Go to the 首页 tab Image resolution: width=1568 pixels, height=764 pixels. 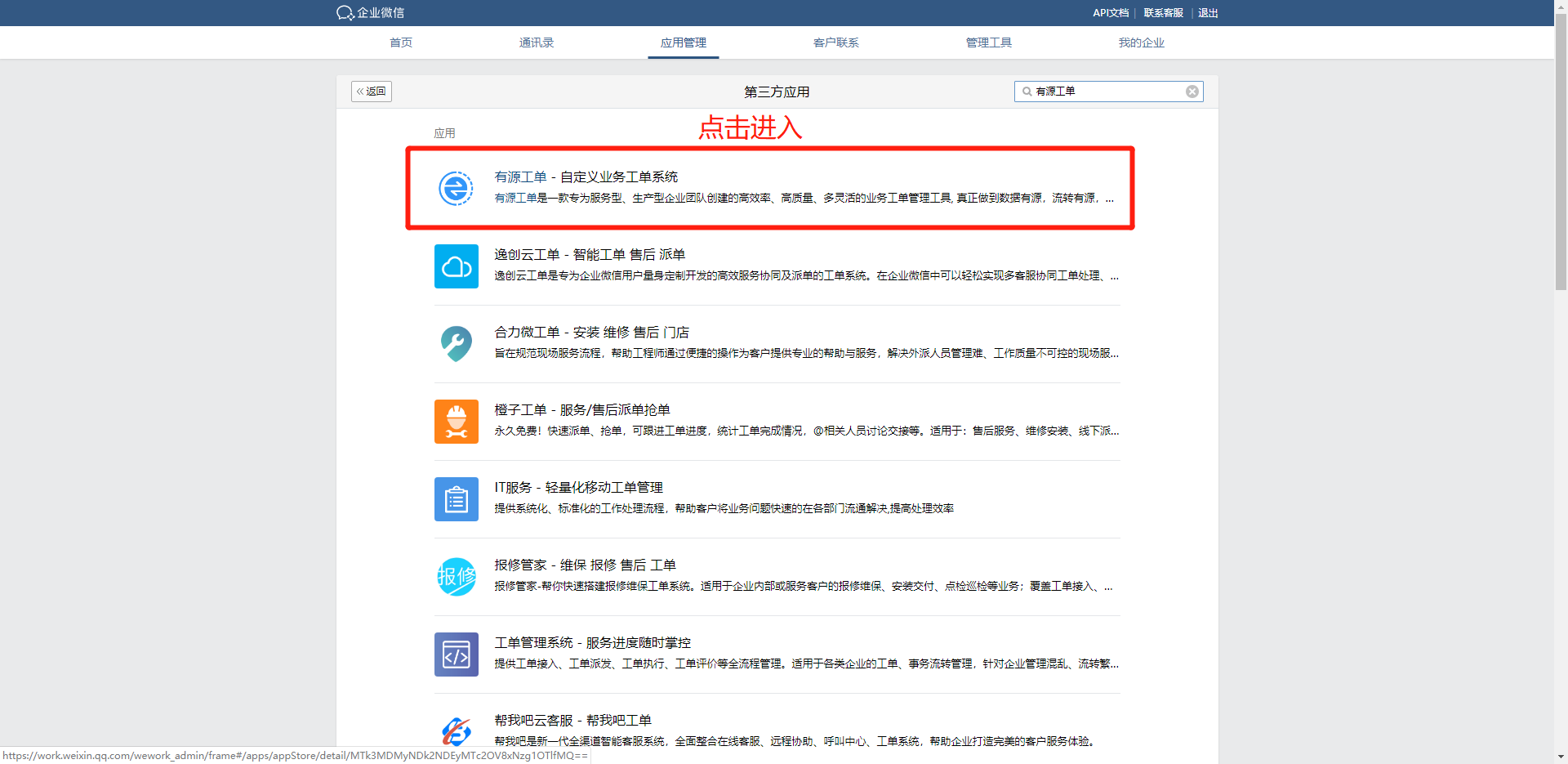401,42
